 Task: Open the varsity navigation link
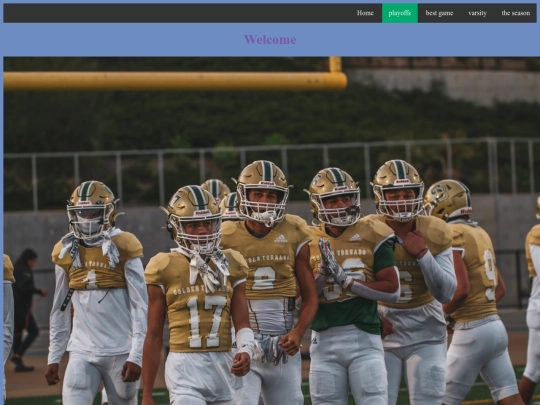tap(477, 13)
